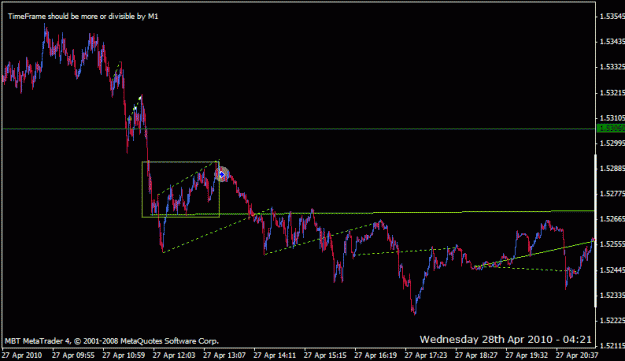Click the '27 Apr 10:59' time axis label

124,355
